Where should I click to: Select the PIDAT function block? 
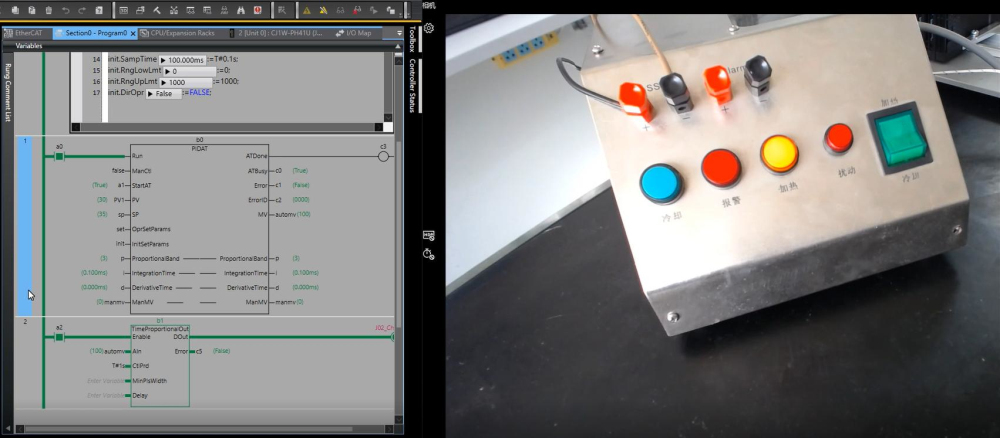pos(199,230)
